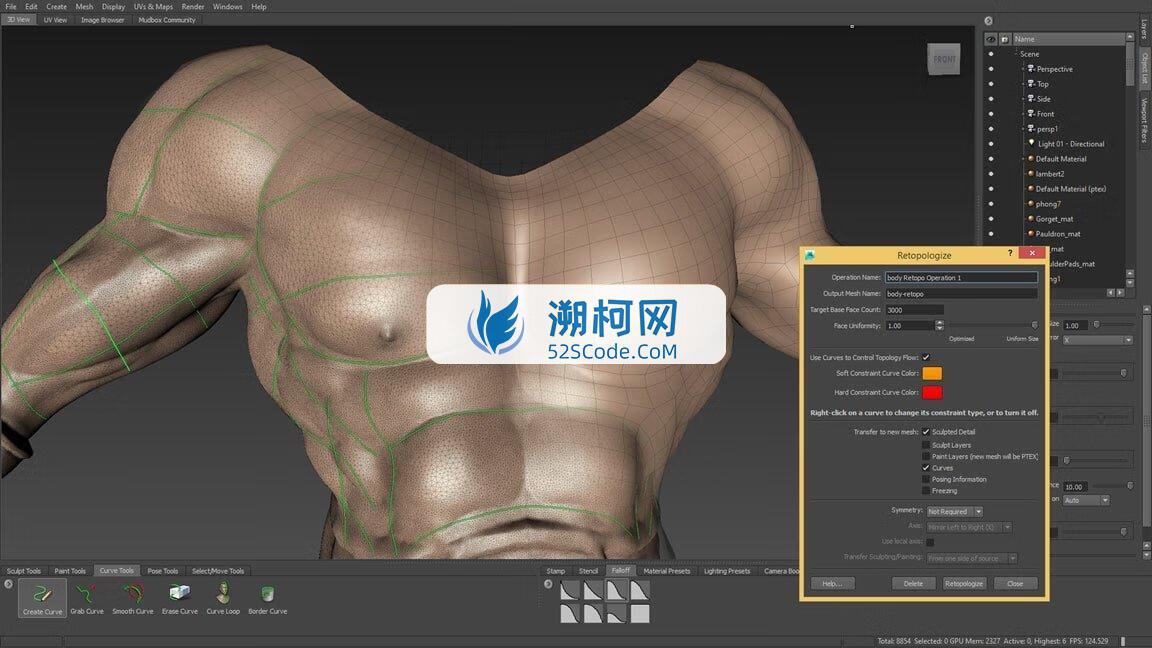
Task: Pick the Hard Constraint Curve red swatch
Action: (932, 392)
